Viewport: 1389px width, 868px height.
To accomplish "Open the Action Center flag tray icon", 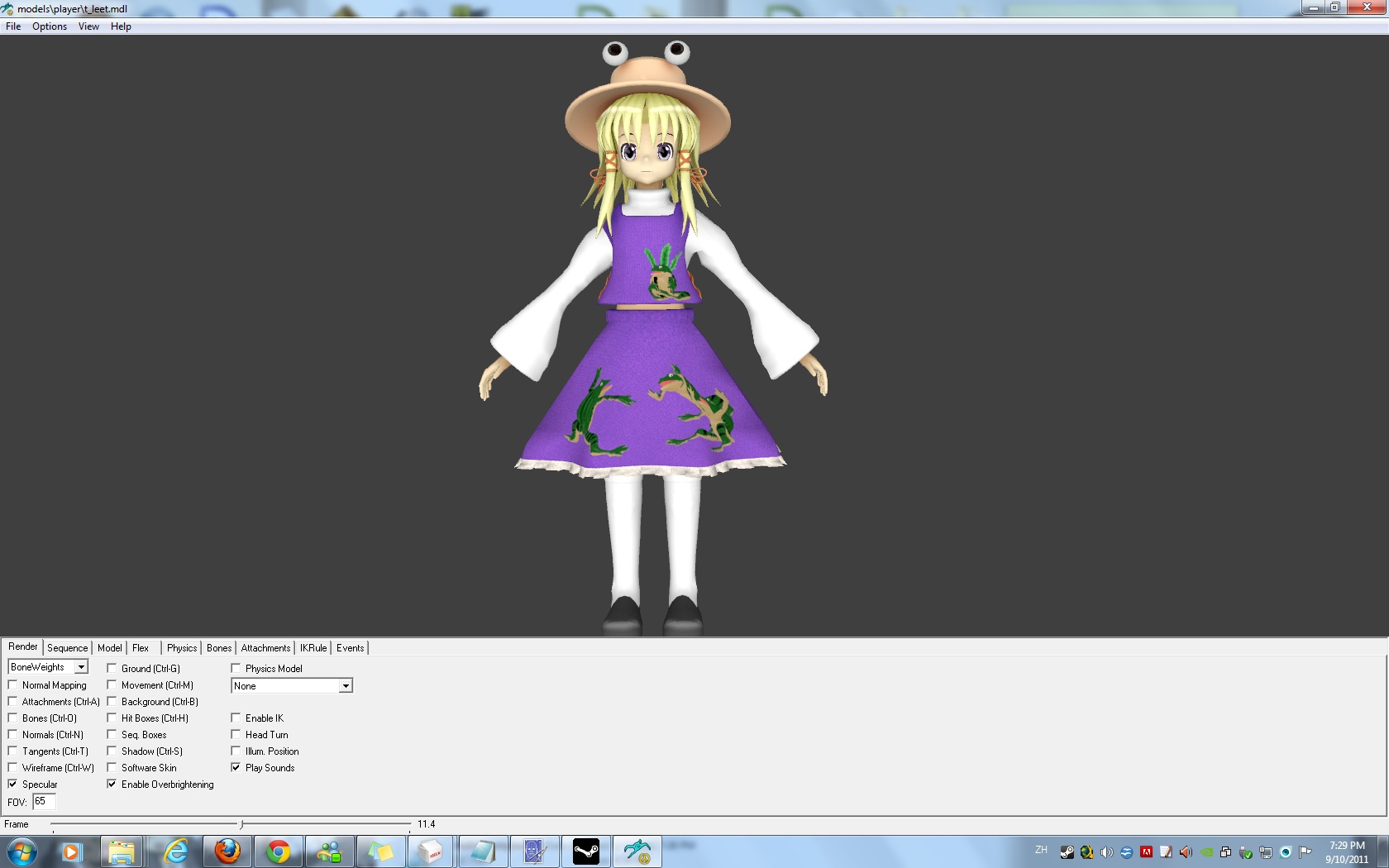I will (x=1305, y=852).
